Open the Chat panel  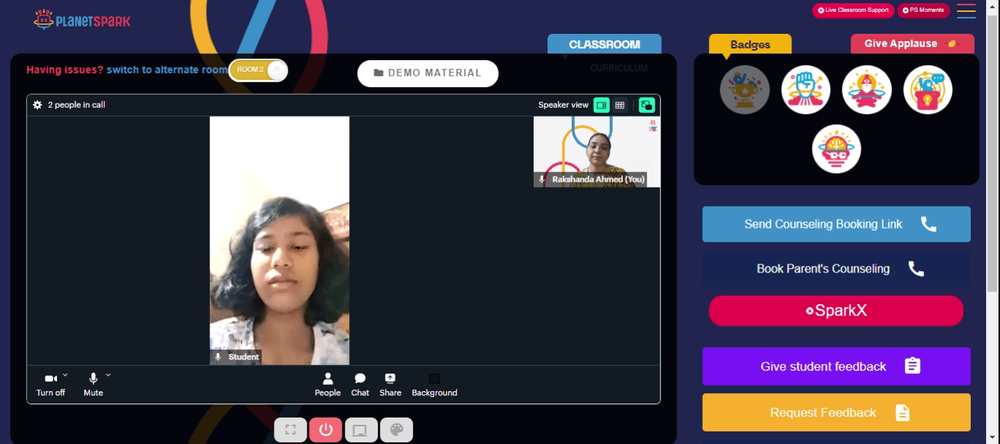pyautogui.click(x=360, y=385)
